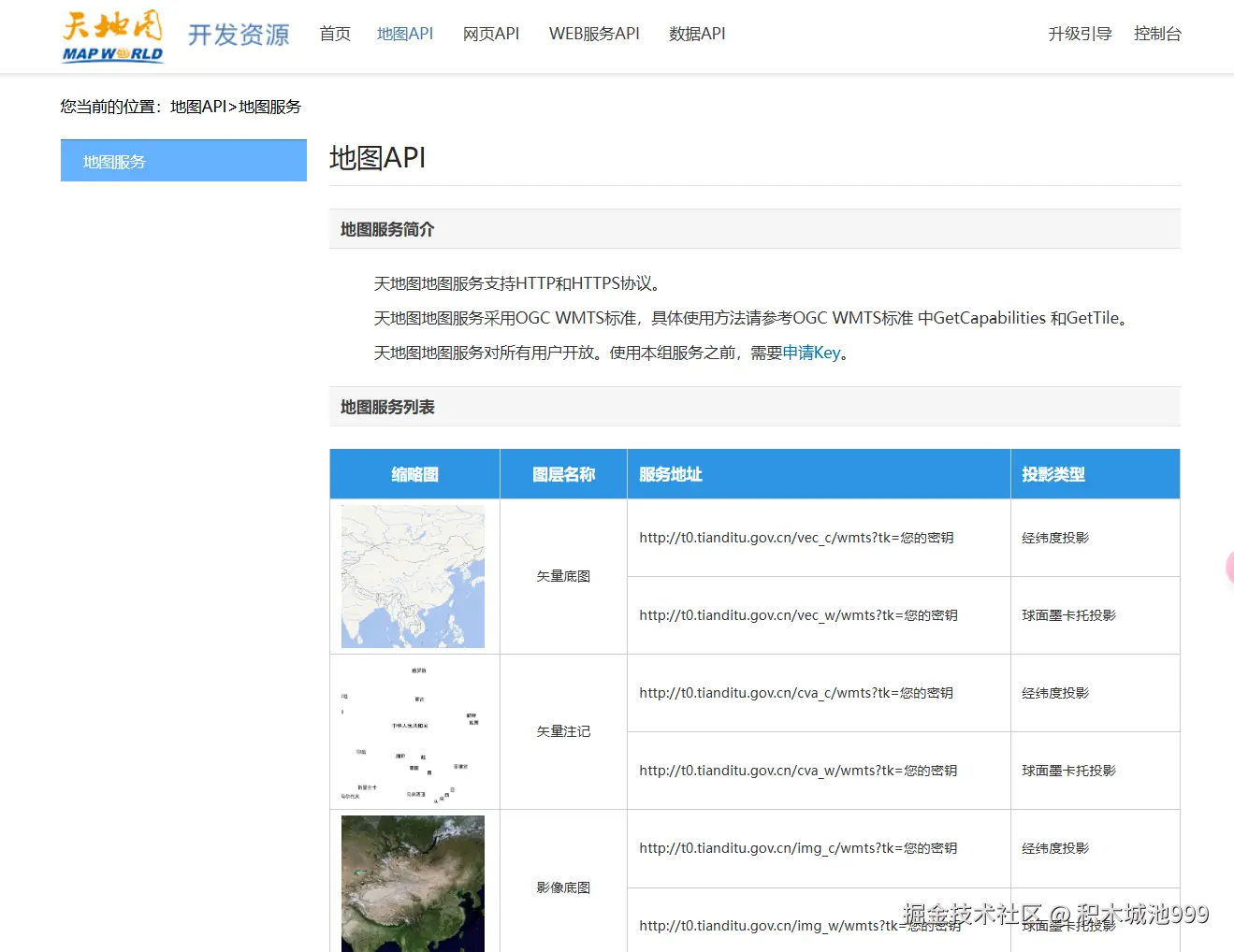The image size is (1234, 952).
Task: Click the 申请Key hyperlink
Action: [811, 353]
